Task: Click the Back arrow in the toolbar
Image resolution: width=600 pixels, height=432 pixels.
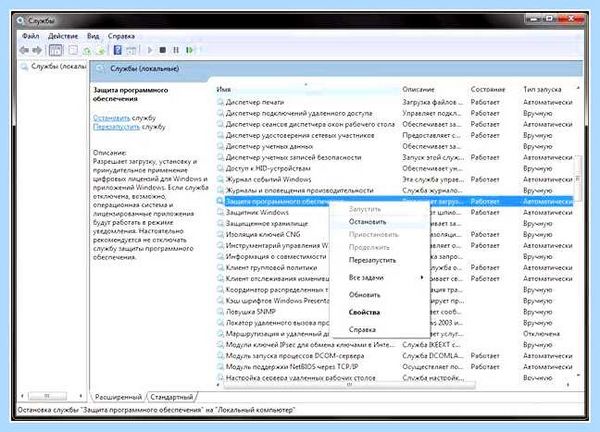Action: pos(24,50)
